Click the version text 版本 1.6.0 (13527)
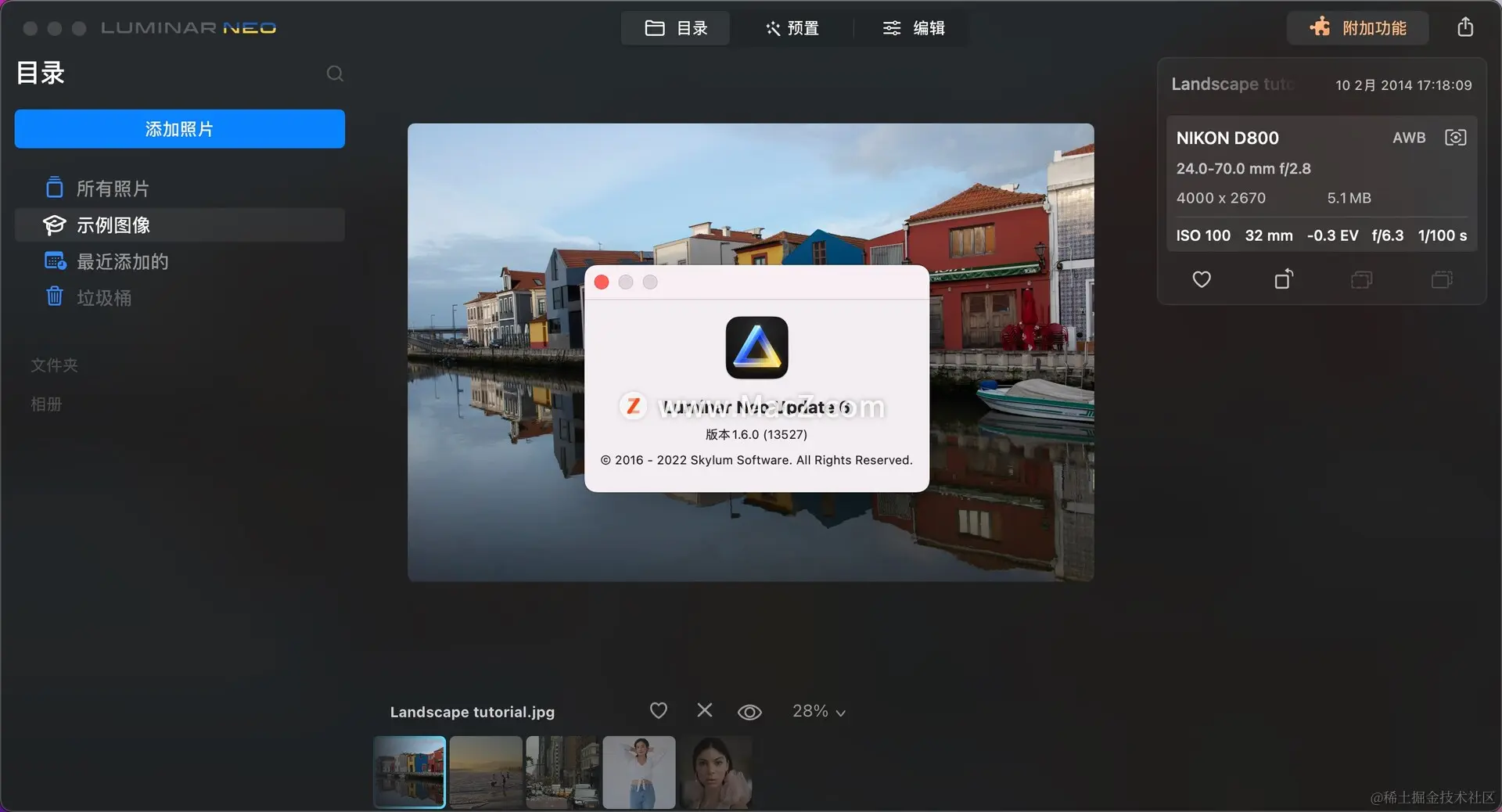The image size is (1502, 812). [x=756, y=434]
